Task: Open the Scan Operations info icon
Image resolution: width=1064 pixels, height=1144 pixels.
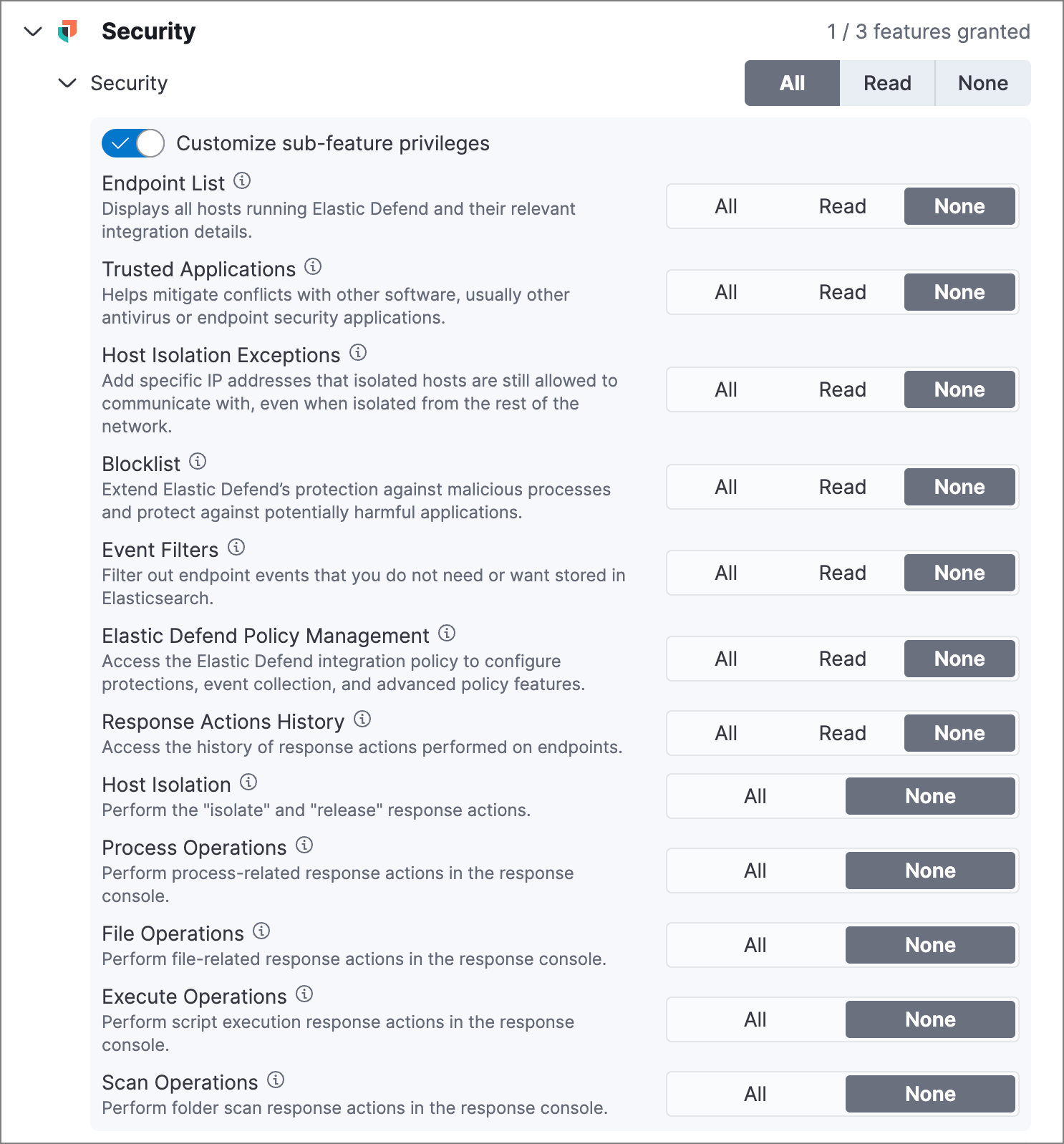Action: (276, 1080)
